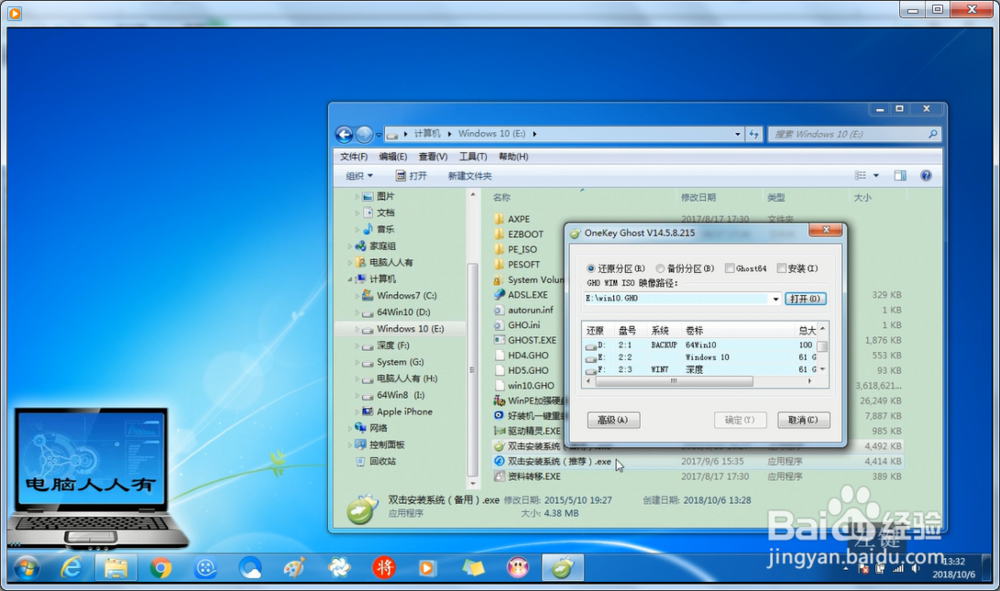Image resolution: width=1000 pixels, height=591 pixels.
Task: Select the AXPE folder
Action: click(518, 219)
